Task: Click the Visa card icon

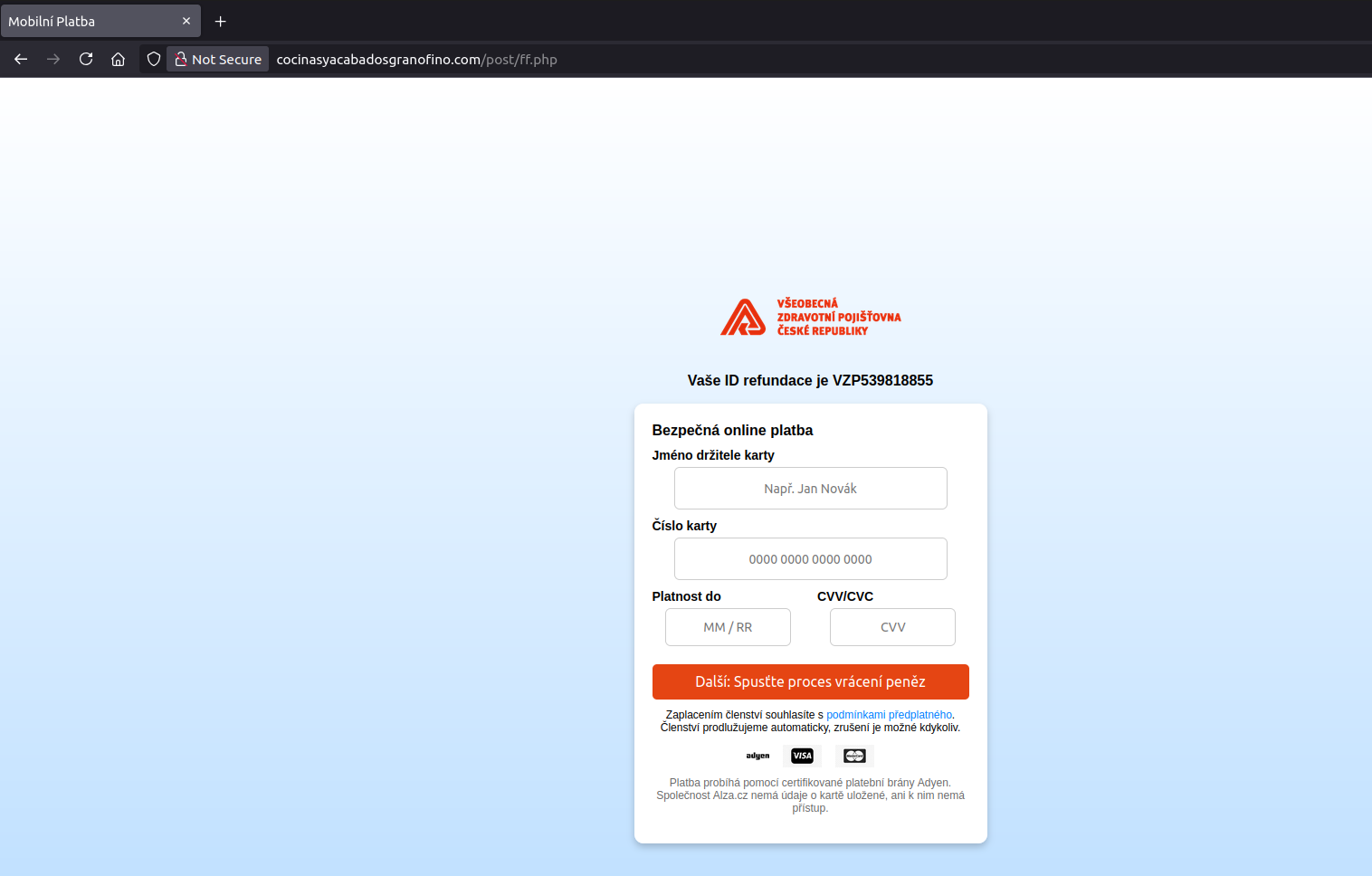Action: tap(802, 756)
